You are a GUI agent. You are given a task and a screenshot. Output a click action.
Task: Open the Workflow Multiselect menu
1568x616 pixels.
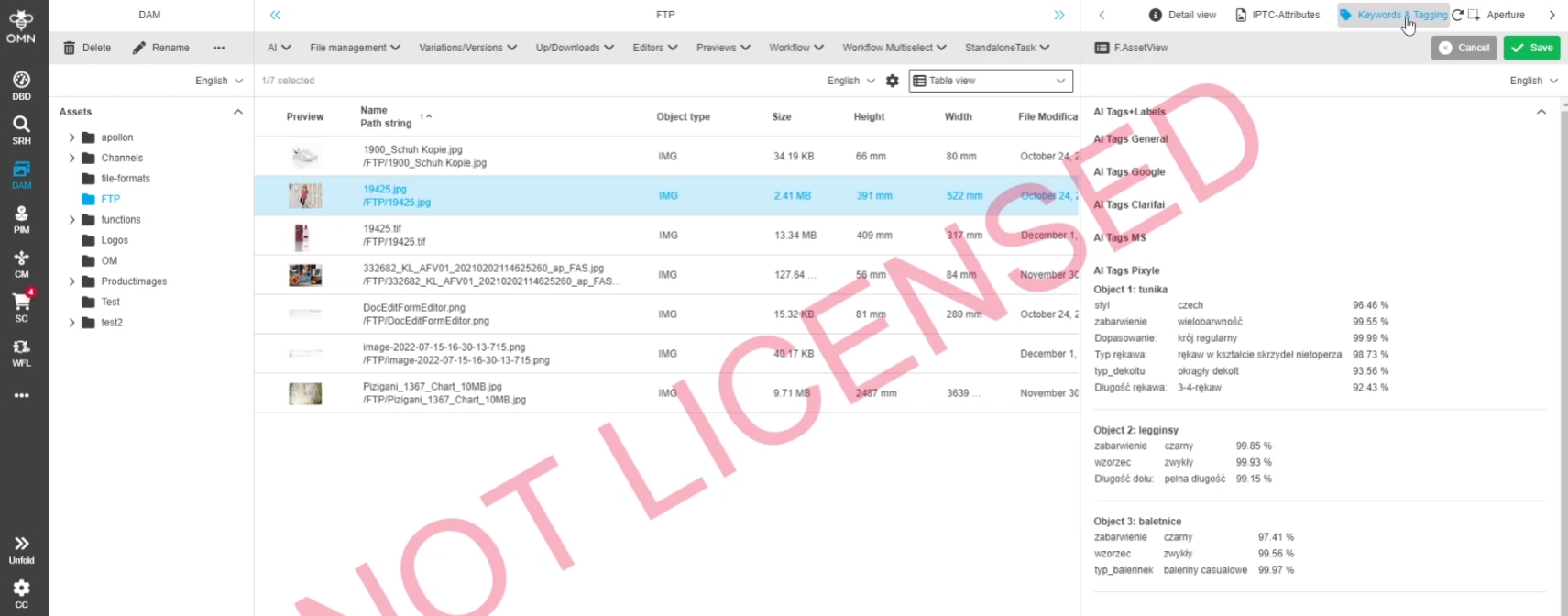click(x=894, y=48)
